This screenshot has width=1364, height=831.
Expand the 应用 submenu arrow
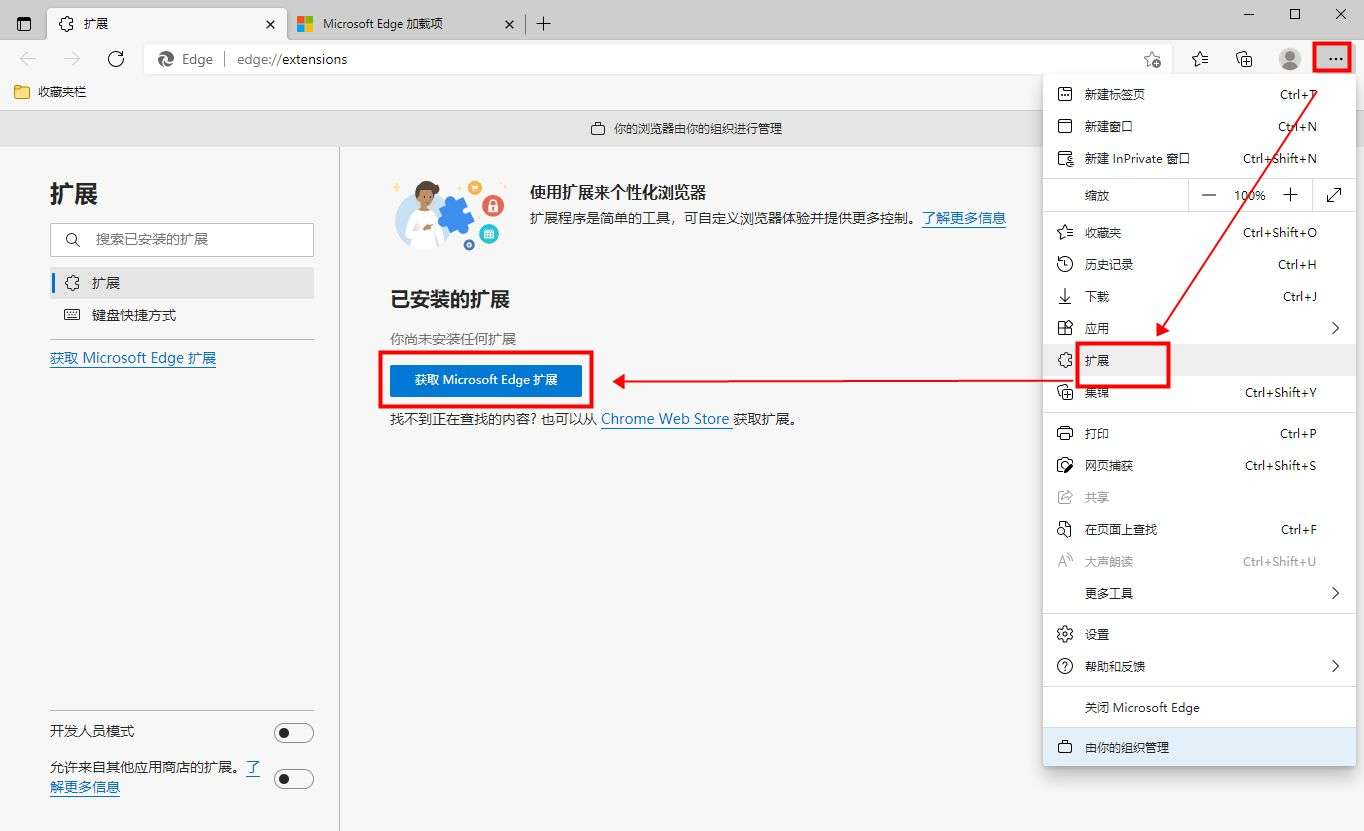pos(1335,328)
